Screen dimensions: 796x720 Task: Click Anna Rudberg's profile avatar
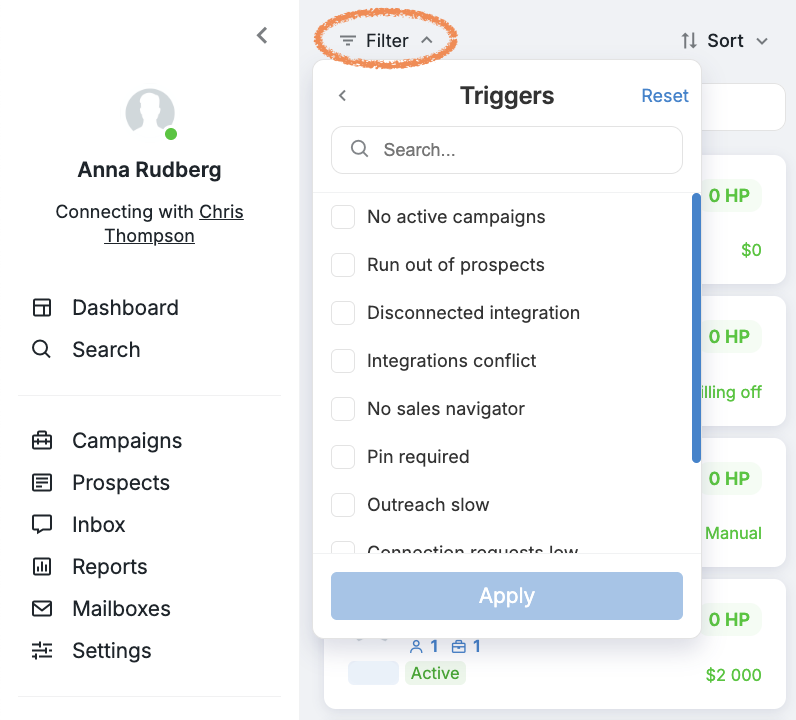coord(150,113)
